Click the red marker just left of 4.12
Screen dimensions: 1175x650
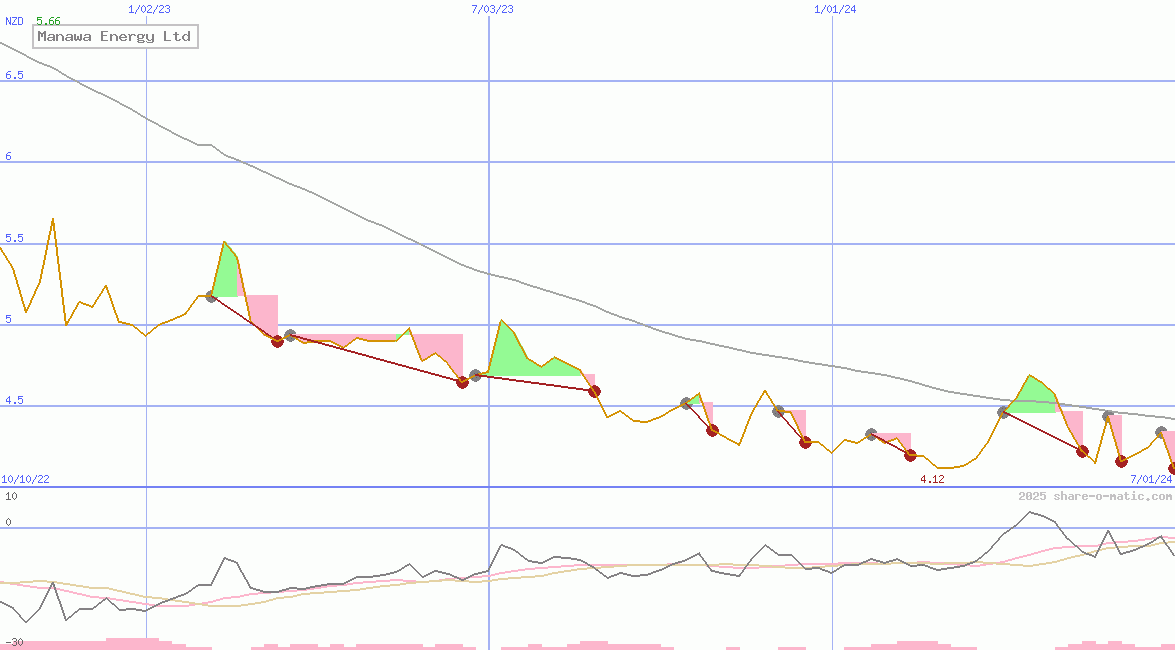[910, 455]
